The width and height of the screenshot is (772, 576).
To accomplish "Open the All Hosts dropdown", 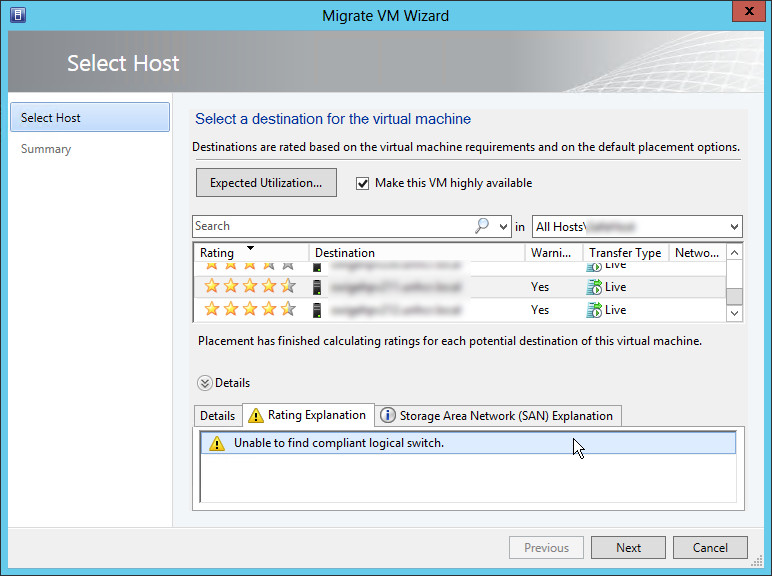I will click(734, 227).
